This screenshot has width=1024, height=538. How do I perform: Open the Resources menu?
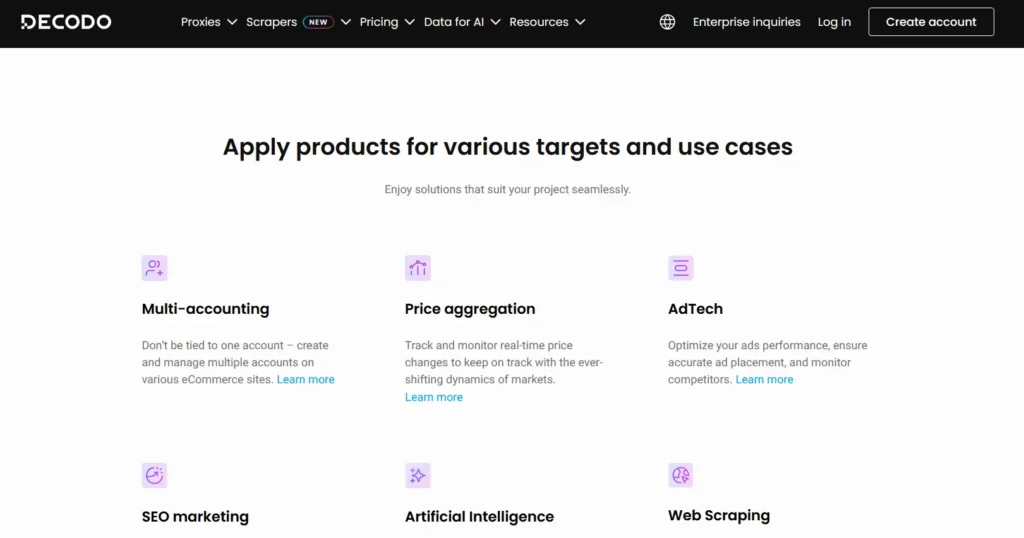(547, 22)
